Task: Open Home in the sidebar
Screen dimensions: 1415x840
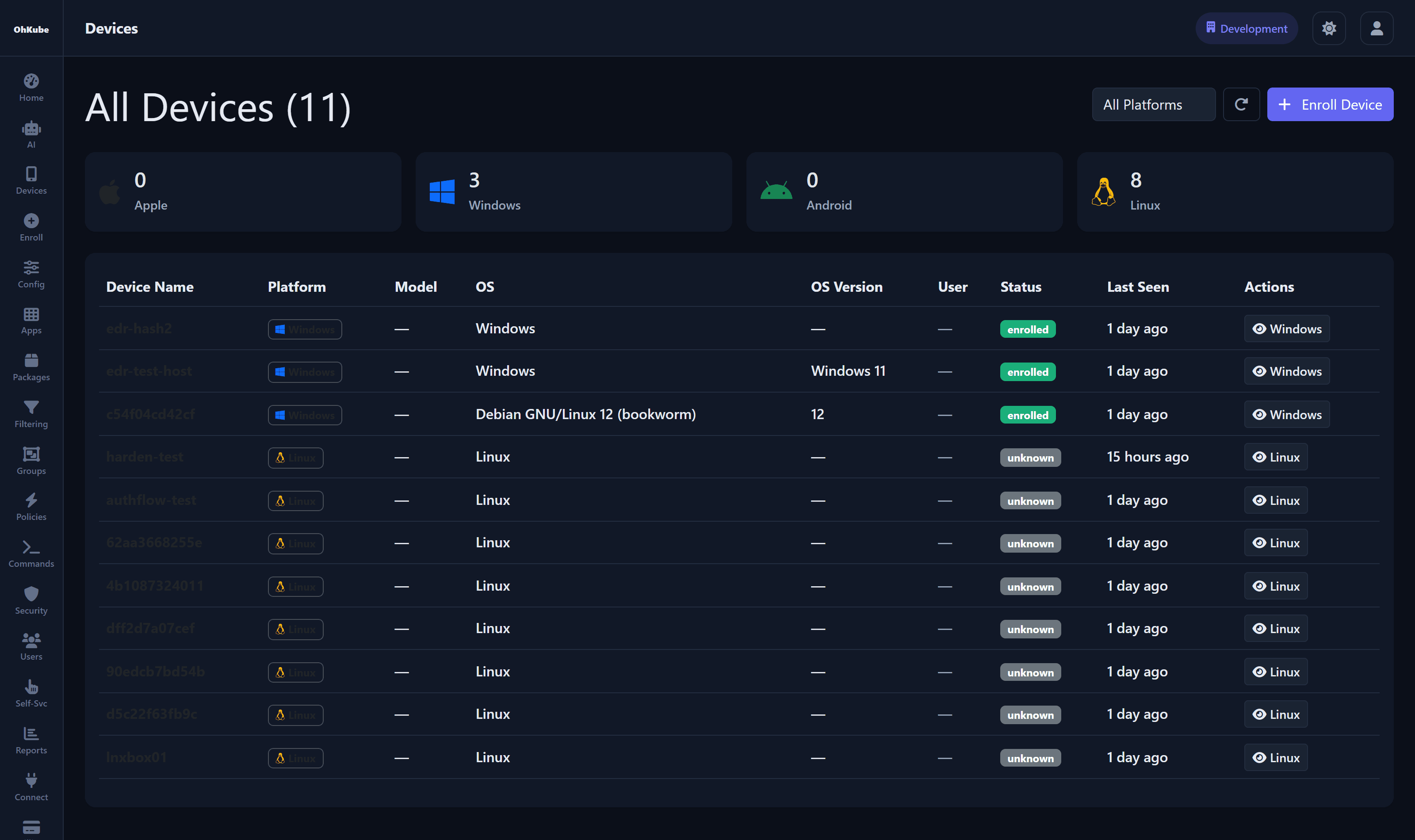Action: pos(31,88)
